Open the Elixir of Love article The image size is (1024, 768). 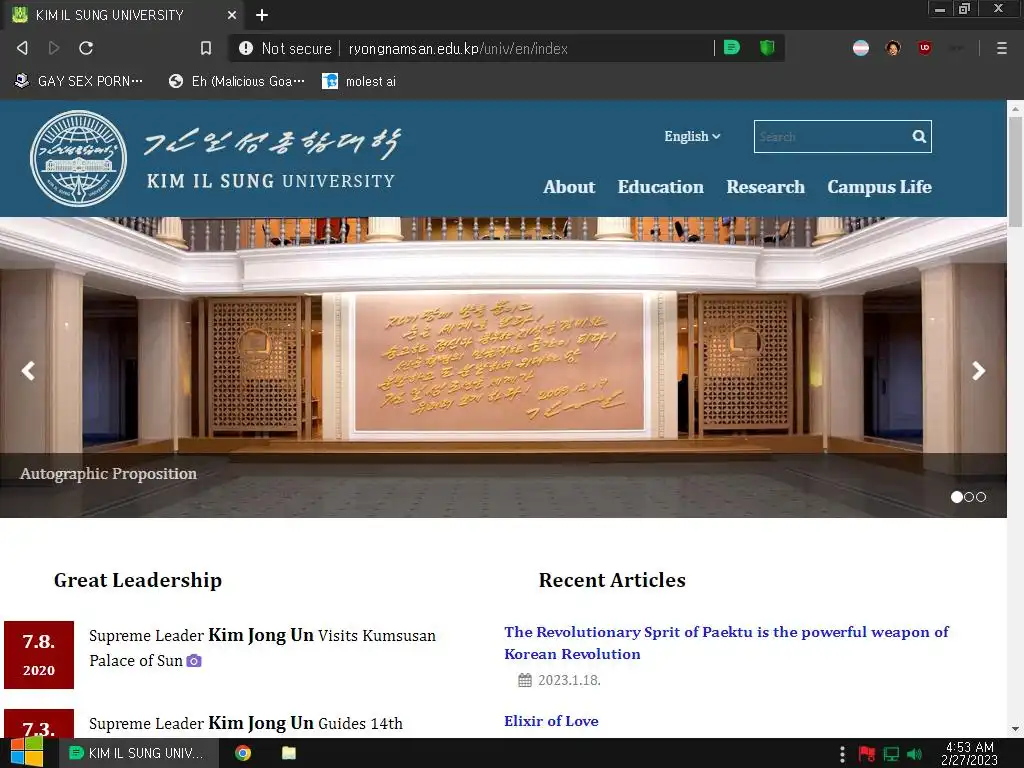(551, 721)
